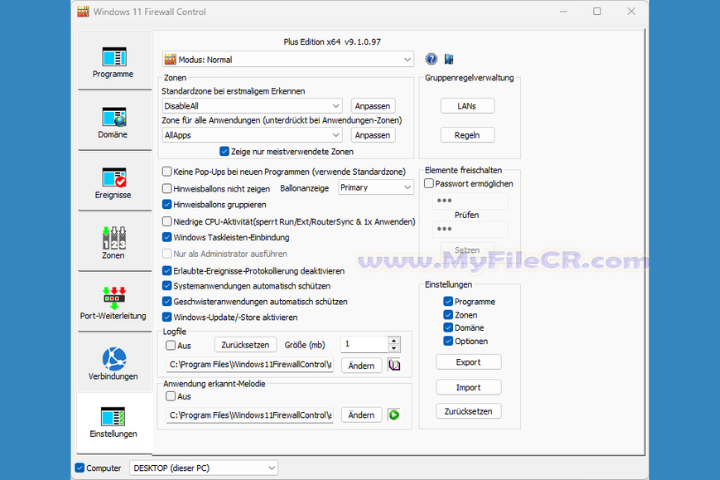The image size is (720, 480).
Task: Select the Einstellungen section icon
Action: point(113,417)
